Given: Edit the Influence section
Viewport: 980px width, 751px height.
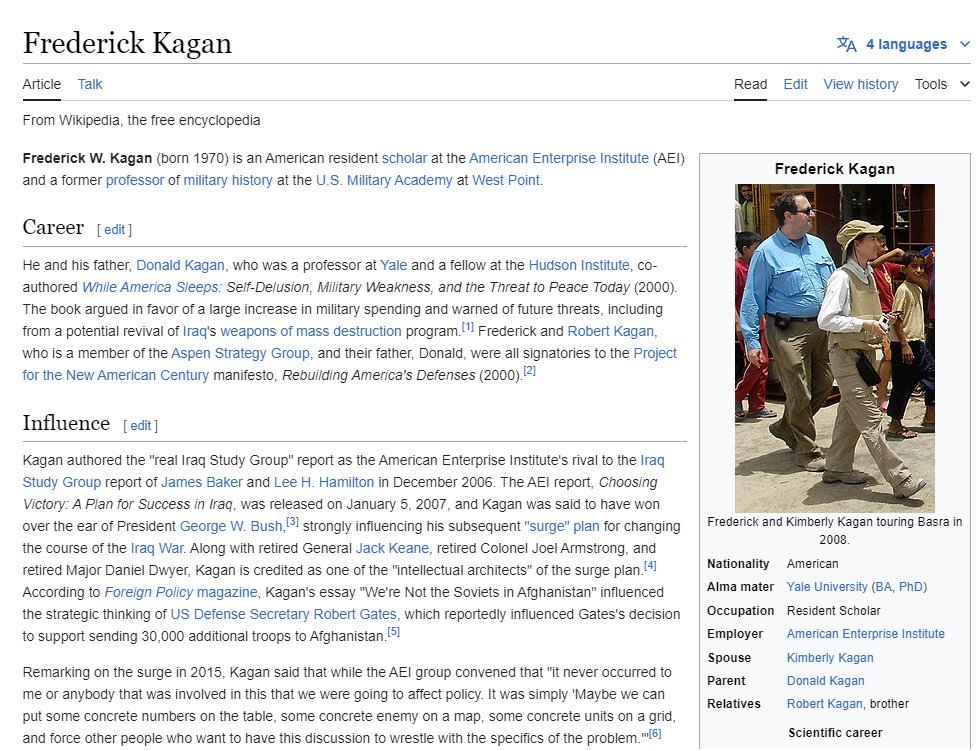Looking at the screenshot, I should 141,425.
